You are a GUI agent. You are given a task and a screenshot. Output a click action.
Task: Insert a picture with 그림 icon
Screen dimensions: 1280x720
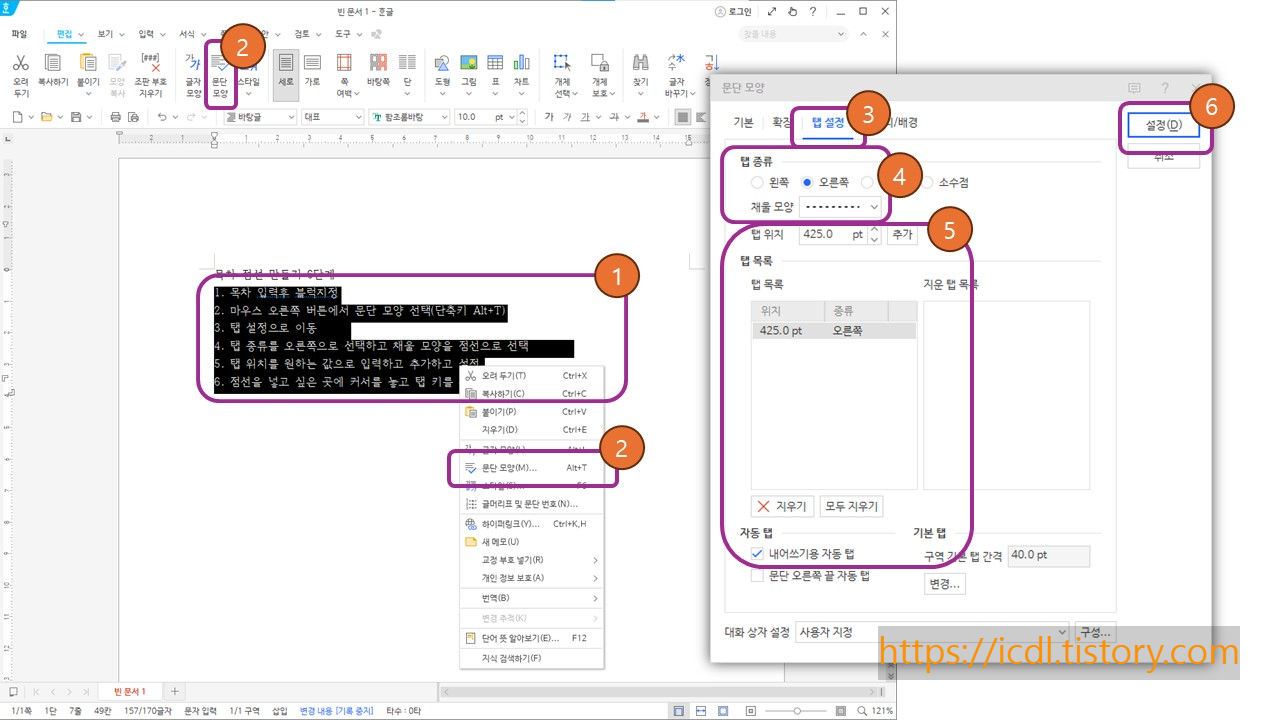point(468,63)
